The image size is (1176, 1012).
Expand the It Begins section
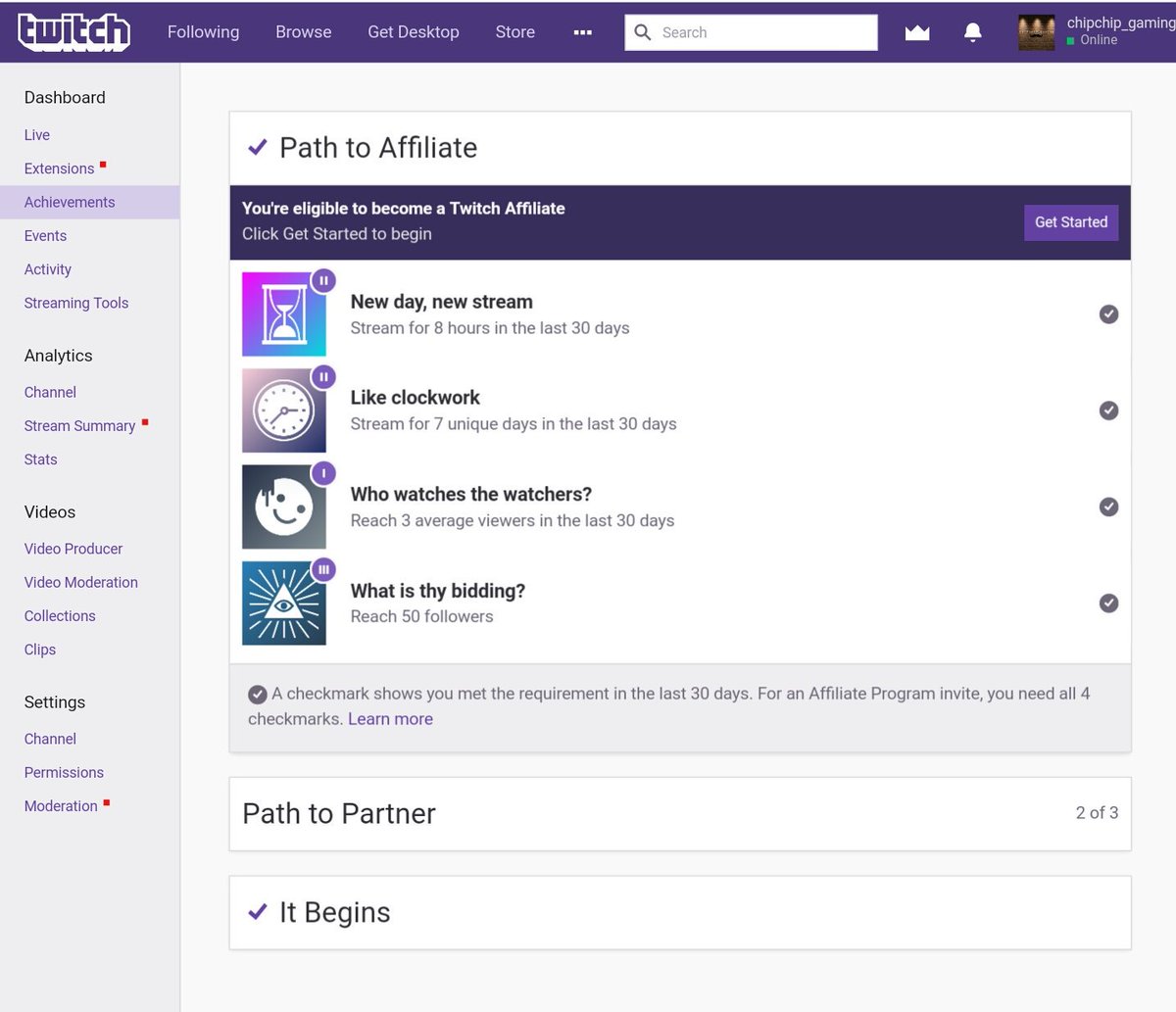tap(680, 912)
